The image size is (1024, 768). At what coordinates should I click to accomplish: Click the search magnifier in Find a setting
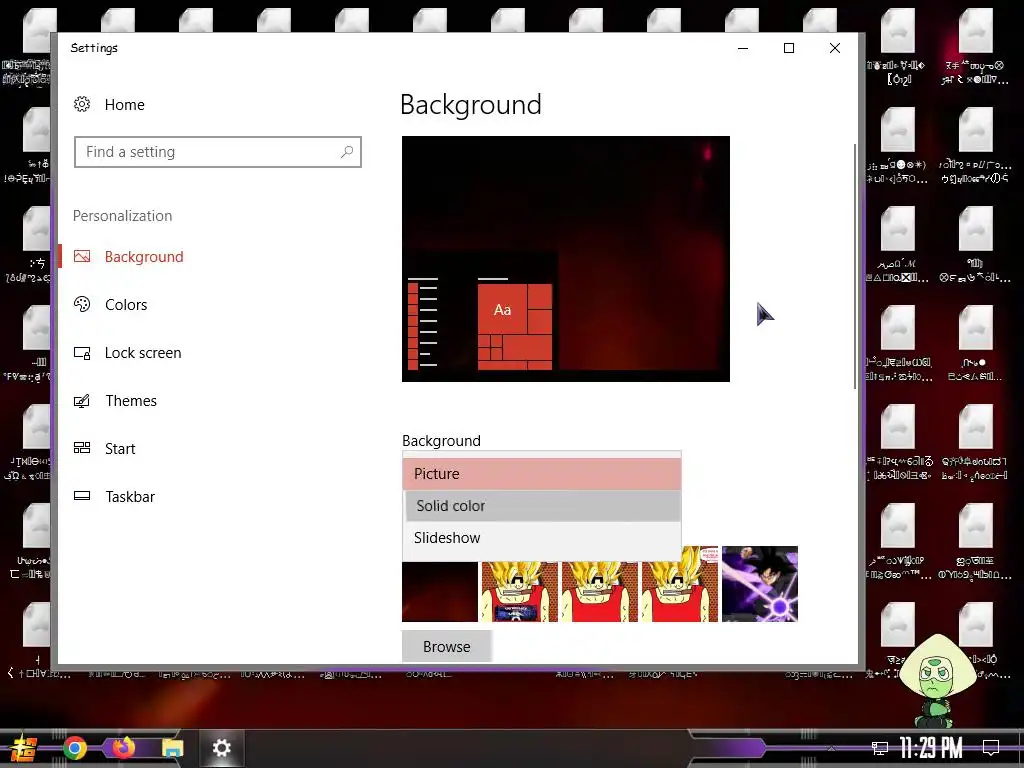pos(347,152)
